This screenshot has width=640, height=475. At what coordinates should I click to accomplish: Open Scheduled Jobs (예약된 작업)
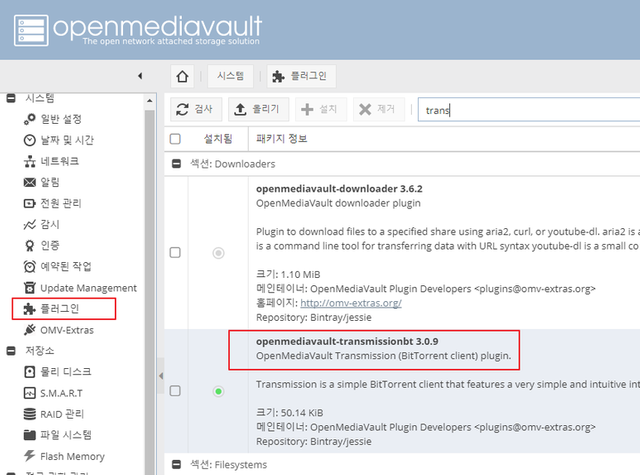click(57, 266)
